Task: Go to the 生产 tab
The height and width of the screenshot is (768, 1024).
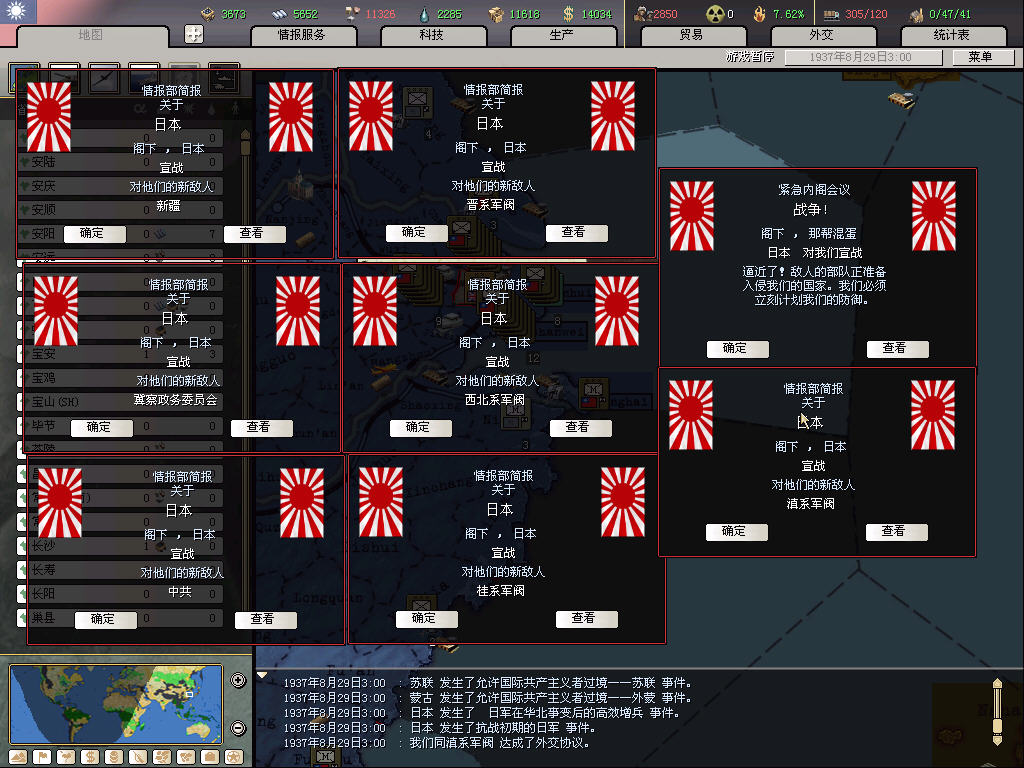Action: click(562, 35)
